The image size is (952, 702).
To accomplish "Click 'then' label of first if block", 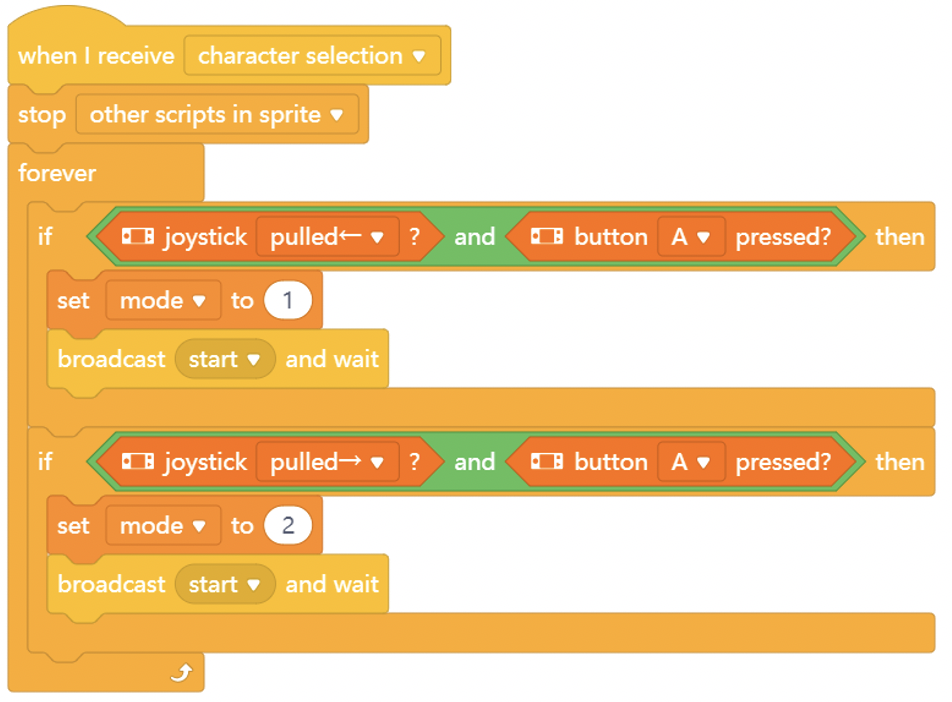I will click(900, 237).
